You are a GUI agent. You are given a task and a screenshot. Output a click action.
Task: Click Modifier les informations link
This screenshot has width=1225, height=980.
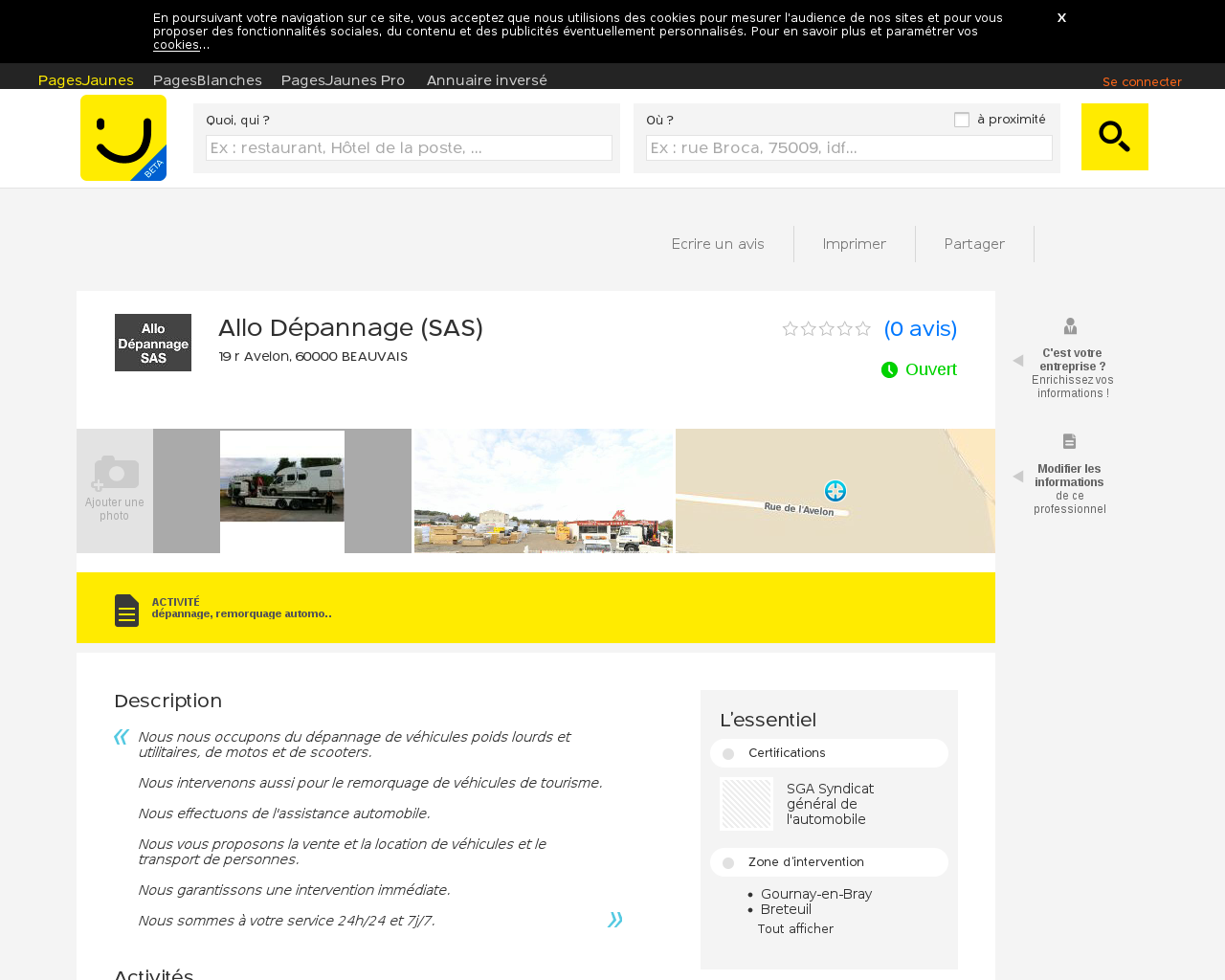point(1069,476)
